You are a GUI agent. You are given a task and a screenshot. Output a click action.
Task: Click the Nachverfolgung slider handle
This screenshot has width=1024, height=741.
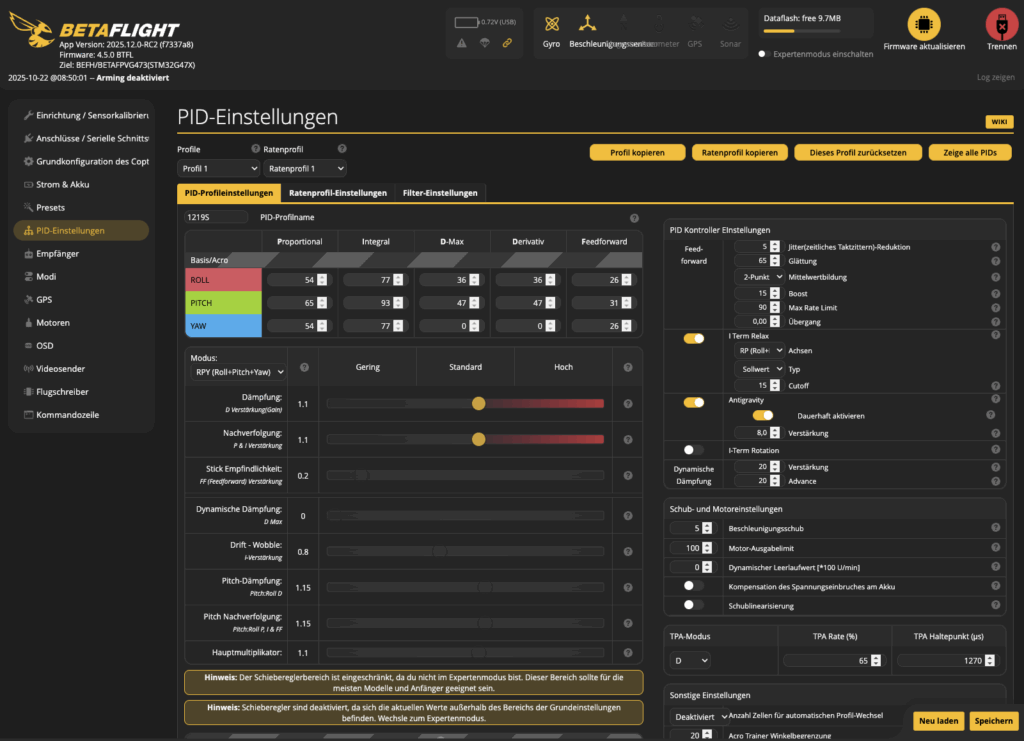click(479, 439)
